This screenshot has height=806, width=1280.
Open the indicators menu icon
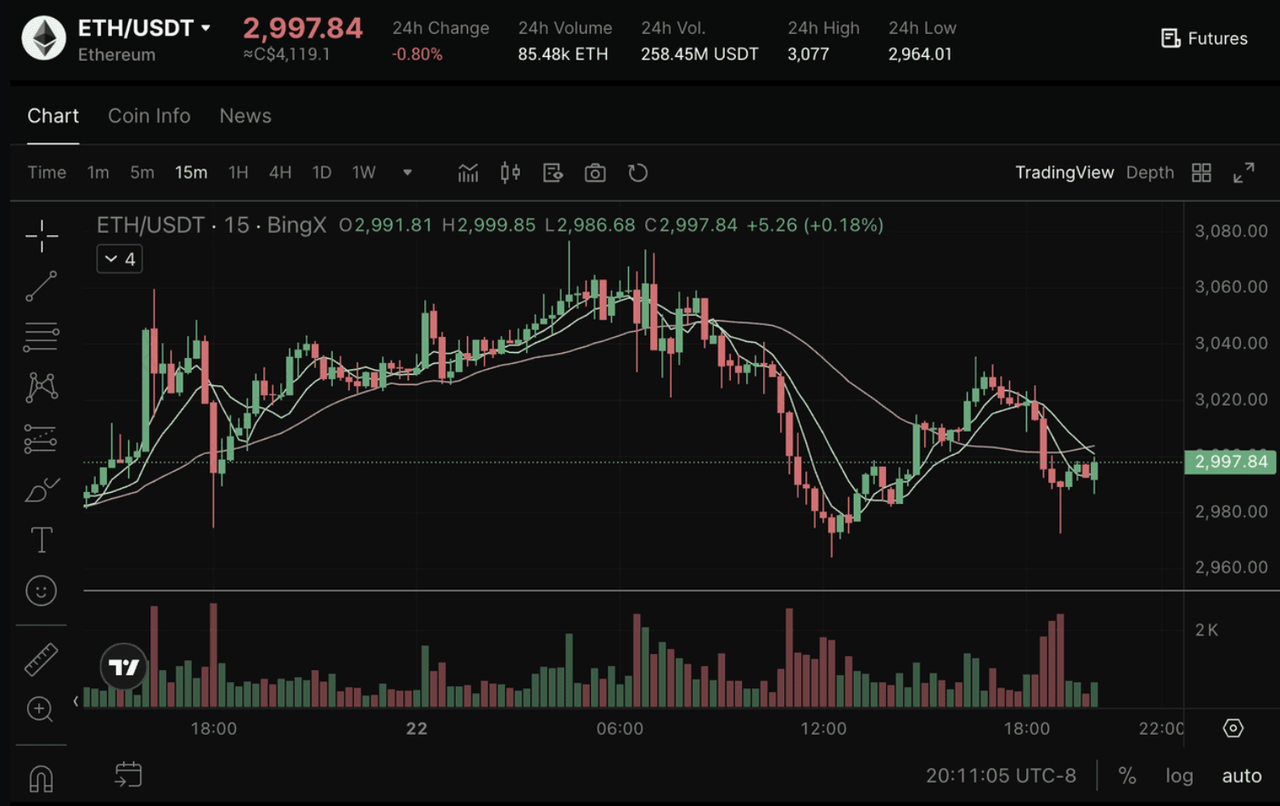click(x=468, y=173)
